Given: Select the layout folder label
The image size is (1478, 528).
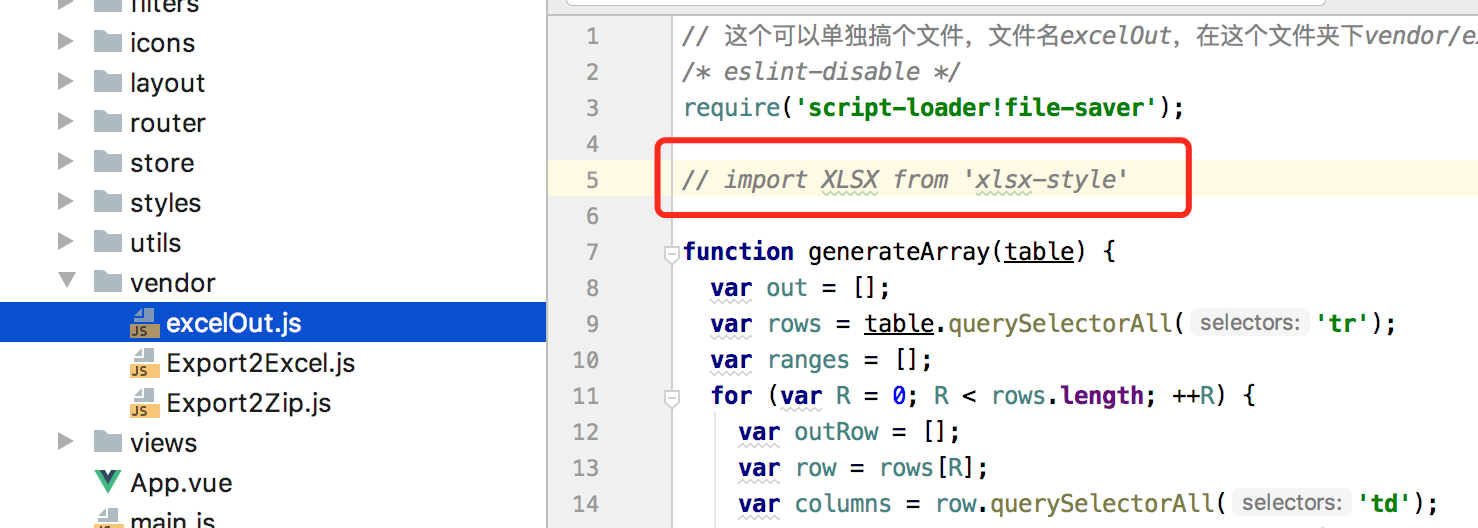Looking at the screenshot, I should (x=167, y=82).
